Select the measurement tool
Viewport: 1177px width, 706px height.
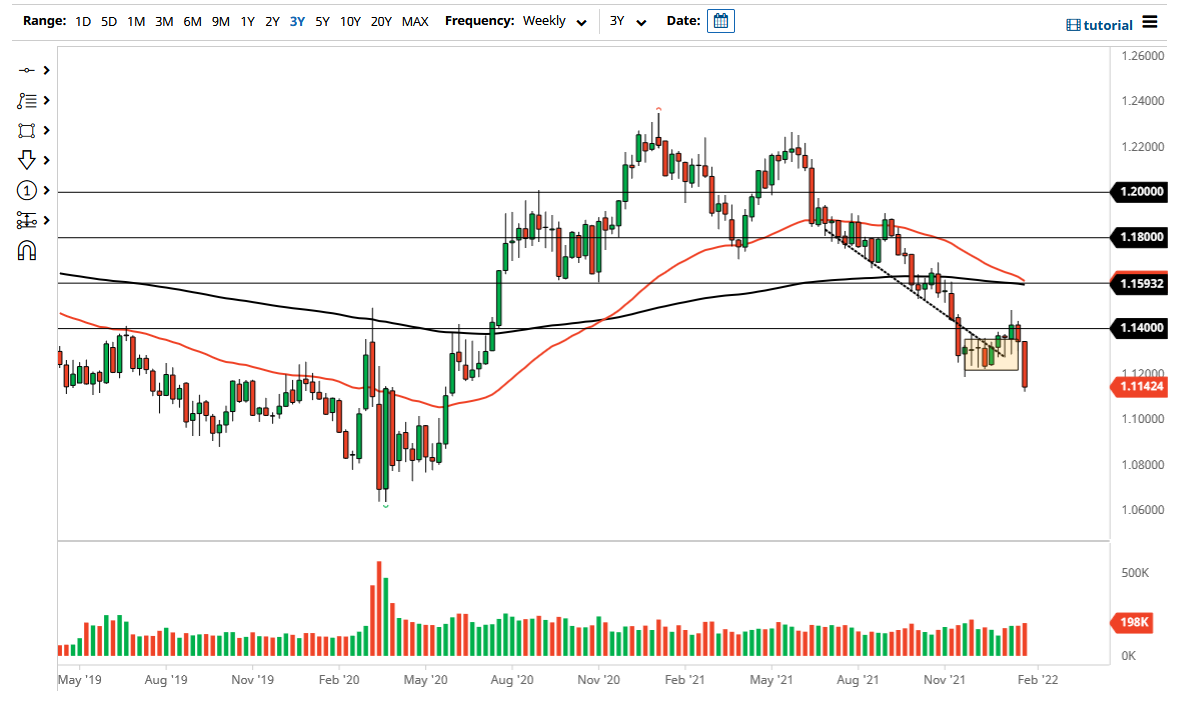pos(24,220)
